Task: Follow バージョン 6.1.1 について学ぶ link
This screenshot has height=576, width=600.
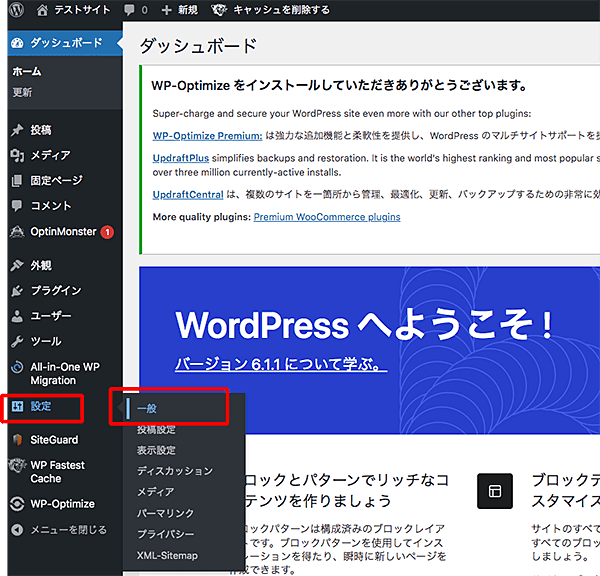Action: click(281, 364)
